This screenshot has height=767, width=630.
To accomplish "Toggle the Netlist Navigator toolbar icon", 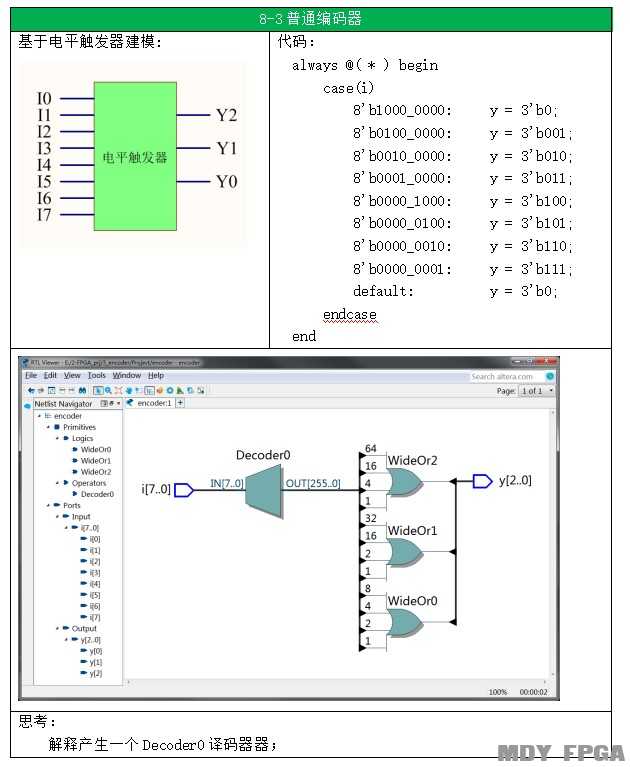I will tap(149, 390).
